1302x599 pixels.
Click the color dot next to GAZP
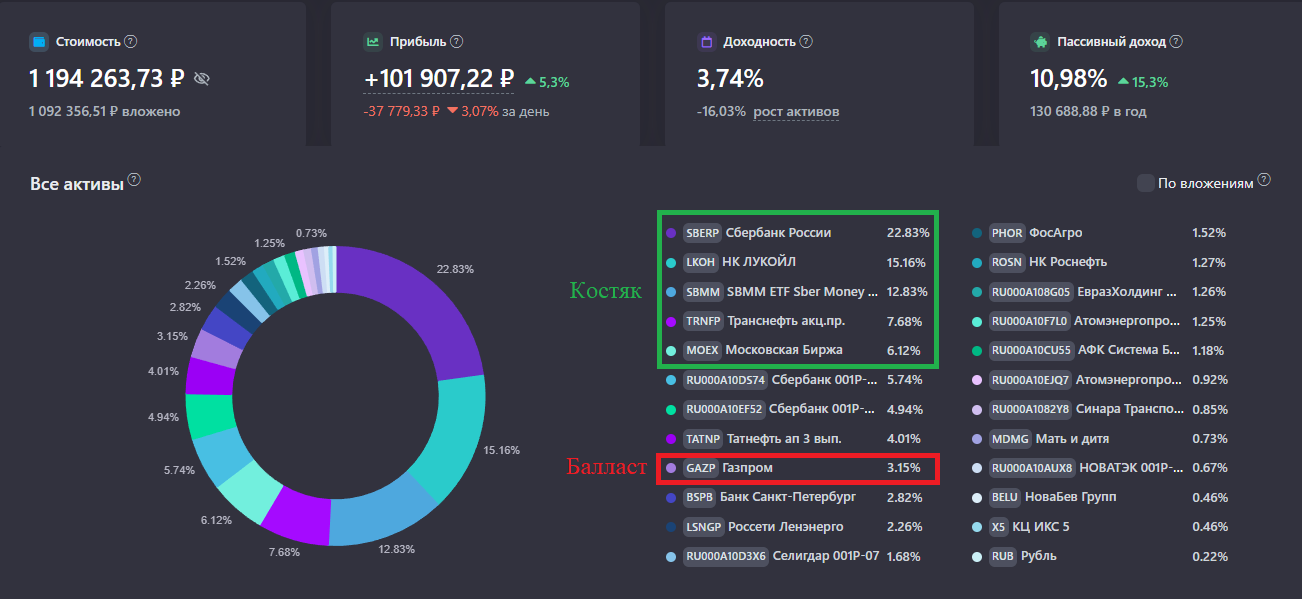670,468
